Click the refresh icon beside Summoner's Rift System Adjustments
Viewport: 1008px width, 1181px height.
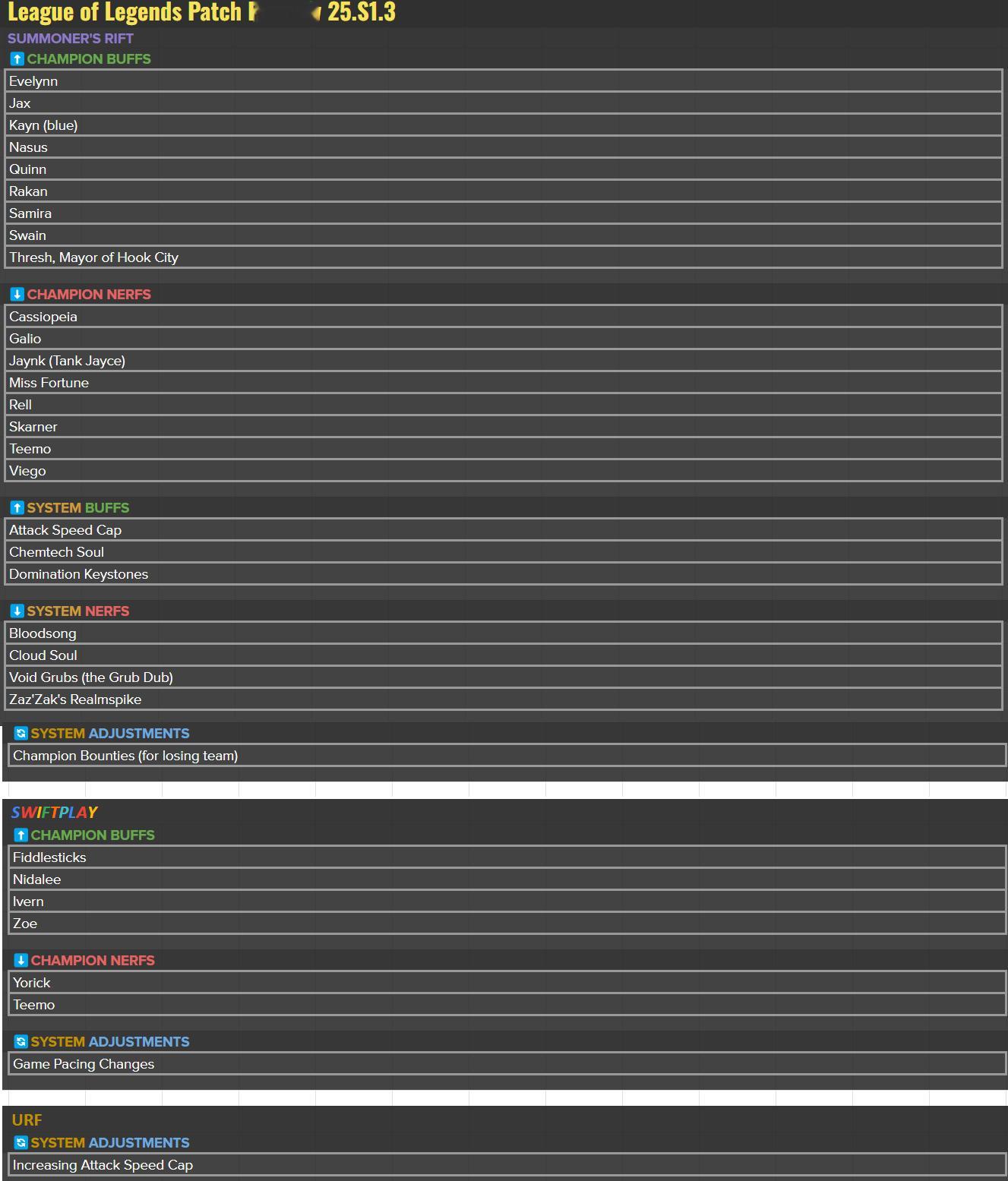tap(21, 734)
